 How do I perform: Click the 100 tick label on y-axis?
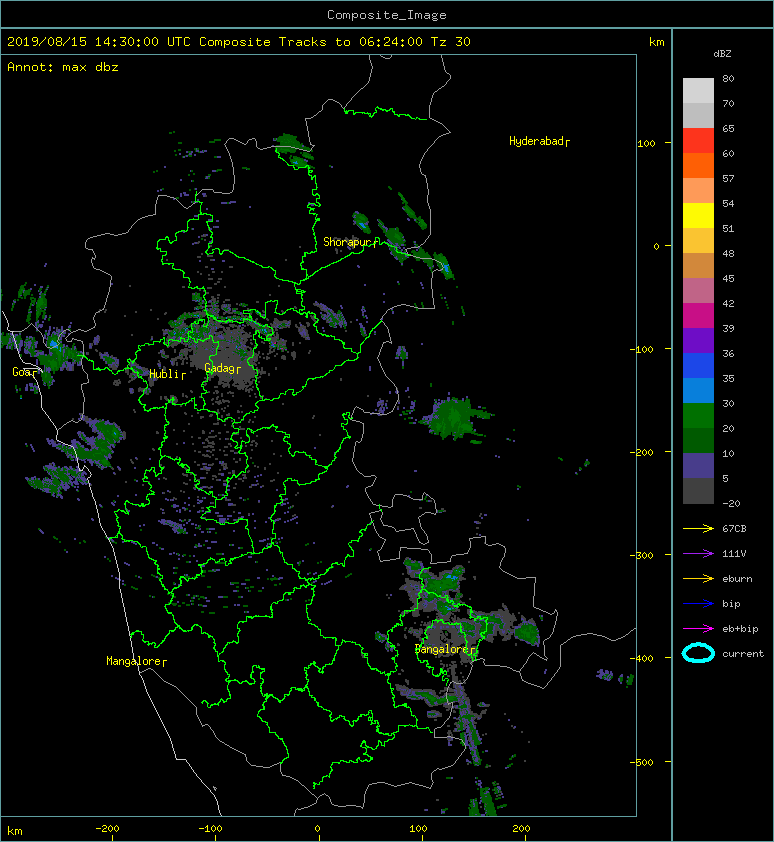(646, 143)
